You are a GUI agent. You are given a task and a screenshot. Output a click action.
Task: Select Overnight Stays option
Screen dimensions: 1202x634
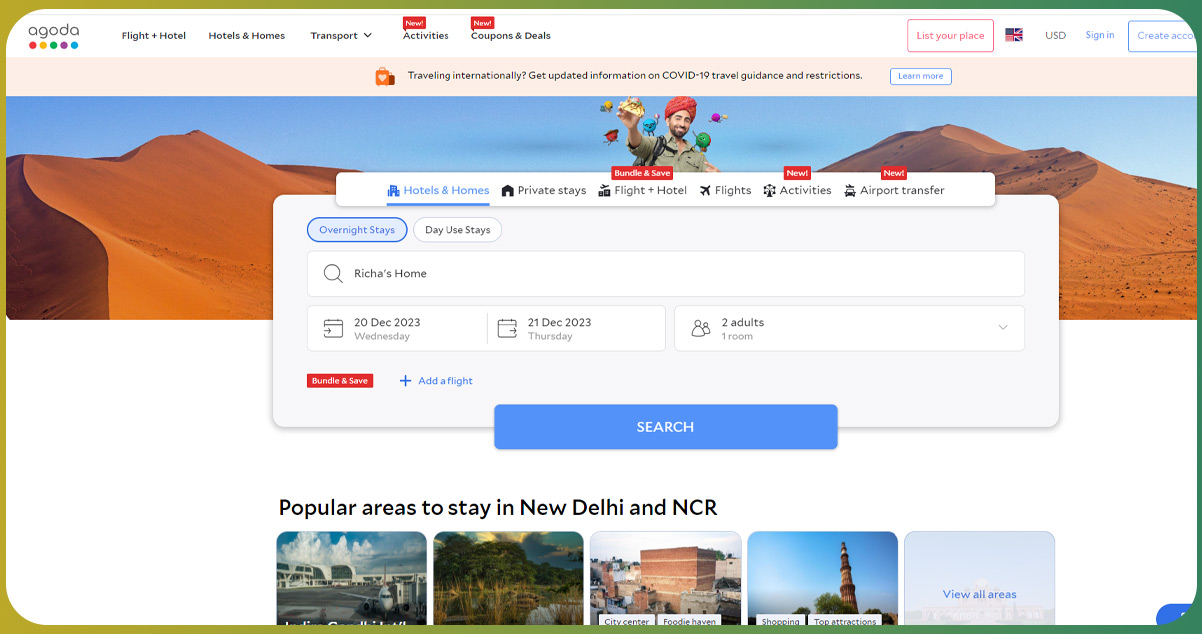coord(357,230)
